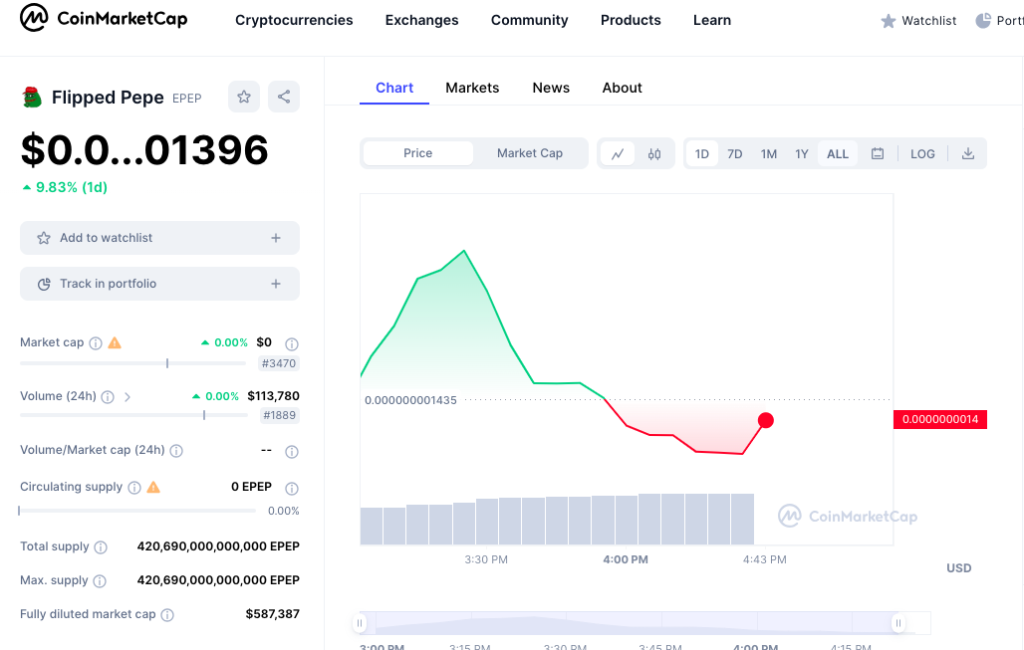Open the Cryptocurrencies menu
Image resolution: width=1024 pixels, height=650 pixels.
point(294,20)
